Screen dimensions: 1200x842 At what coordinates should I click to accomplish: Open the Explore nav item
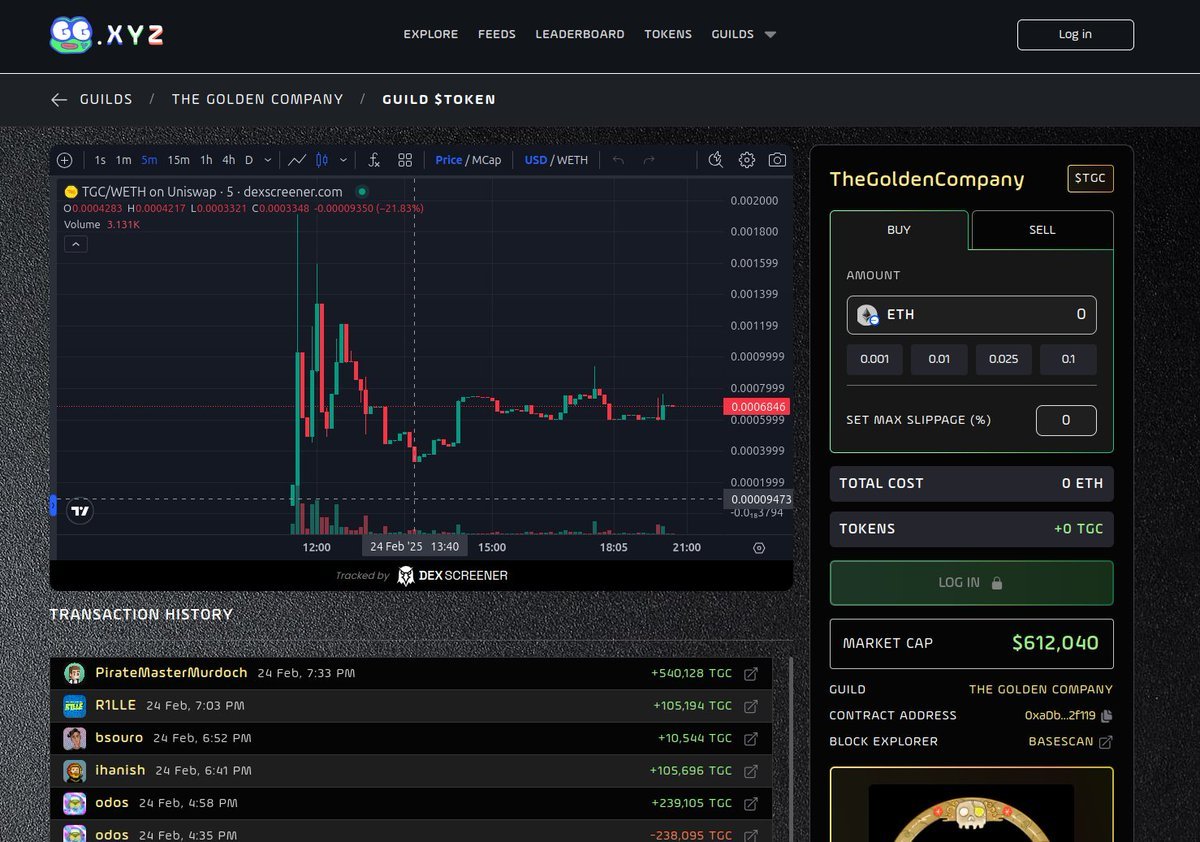tap(431, 34)
